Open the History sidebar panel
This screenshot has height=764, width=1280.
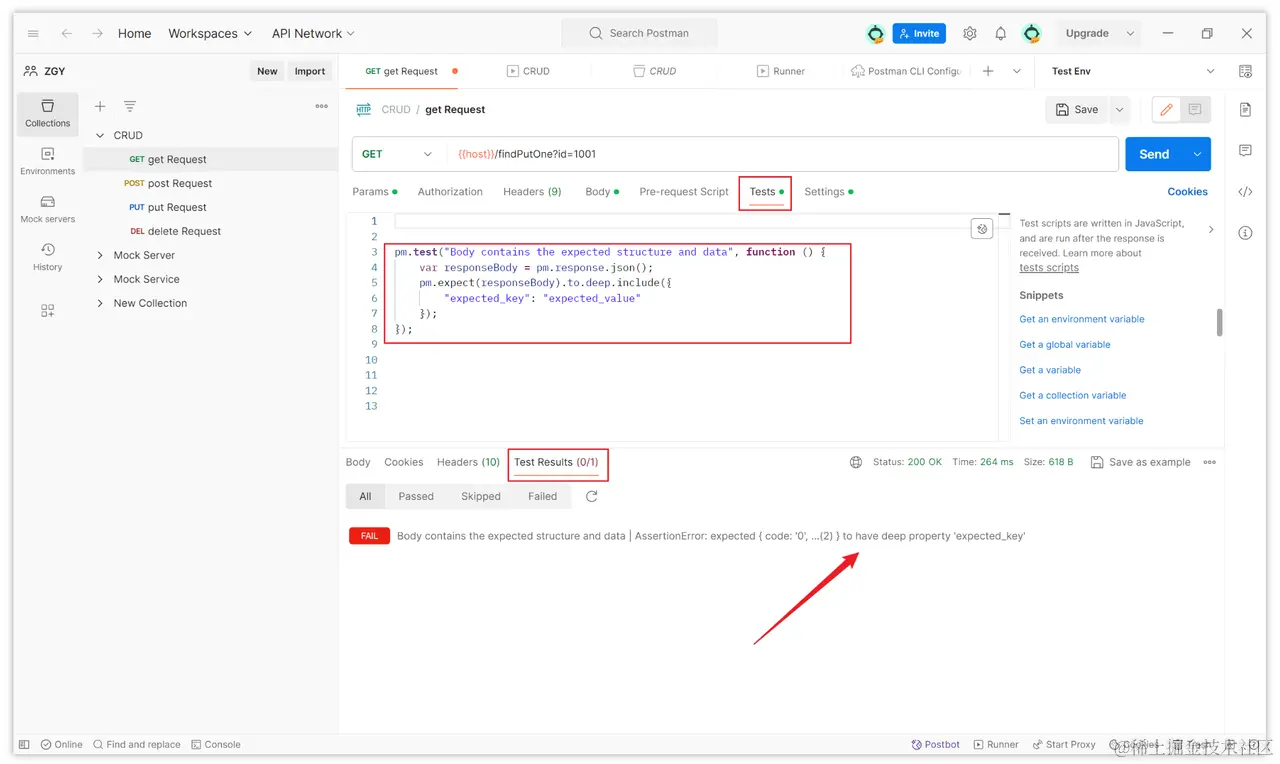tap(48, 258)
